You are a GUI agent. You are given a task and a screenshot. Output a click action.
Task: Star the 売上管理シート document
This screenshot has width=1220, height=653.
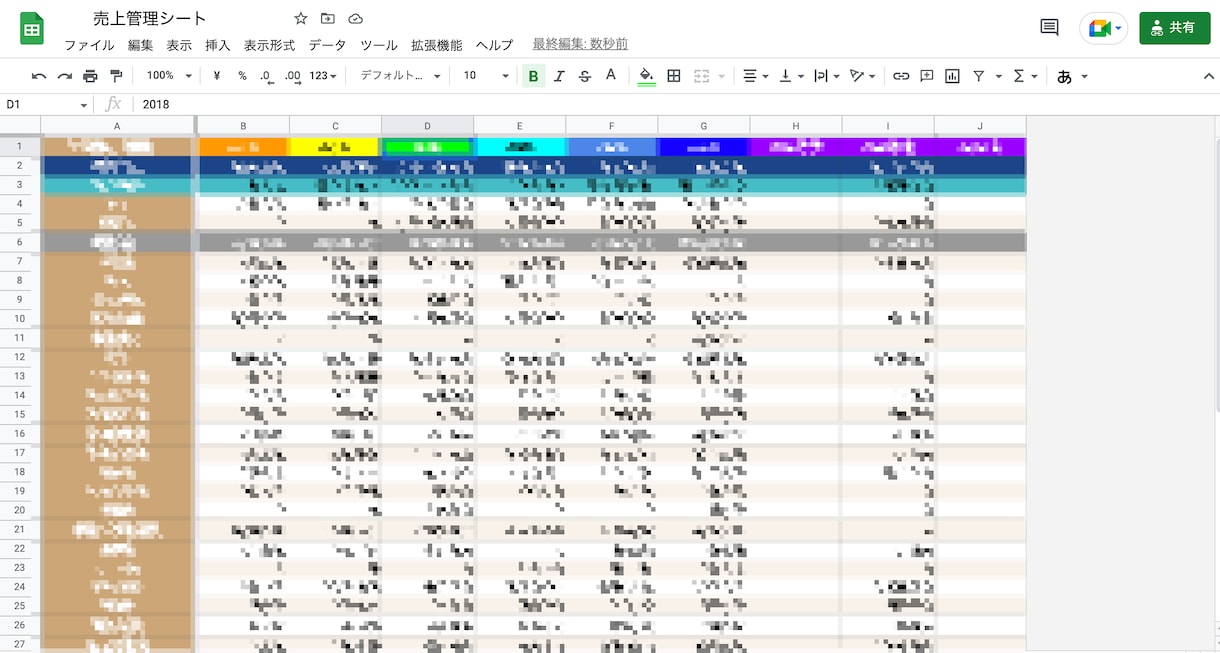pyautogui.click(x=301, y=19)
